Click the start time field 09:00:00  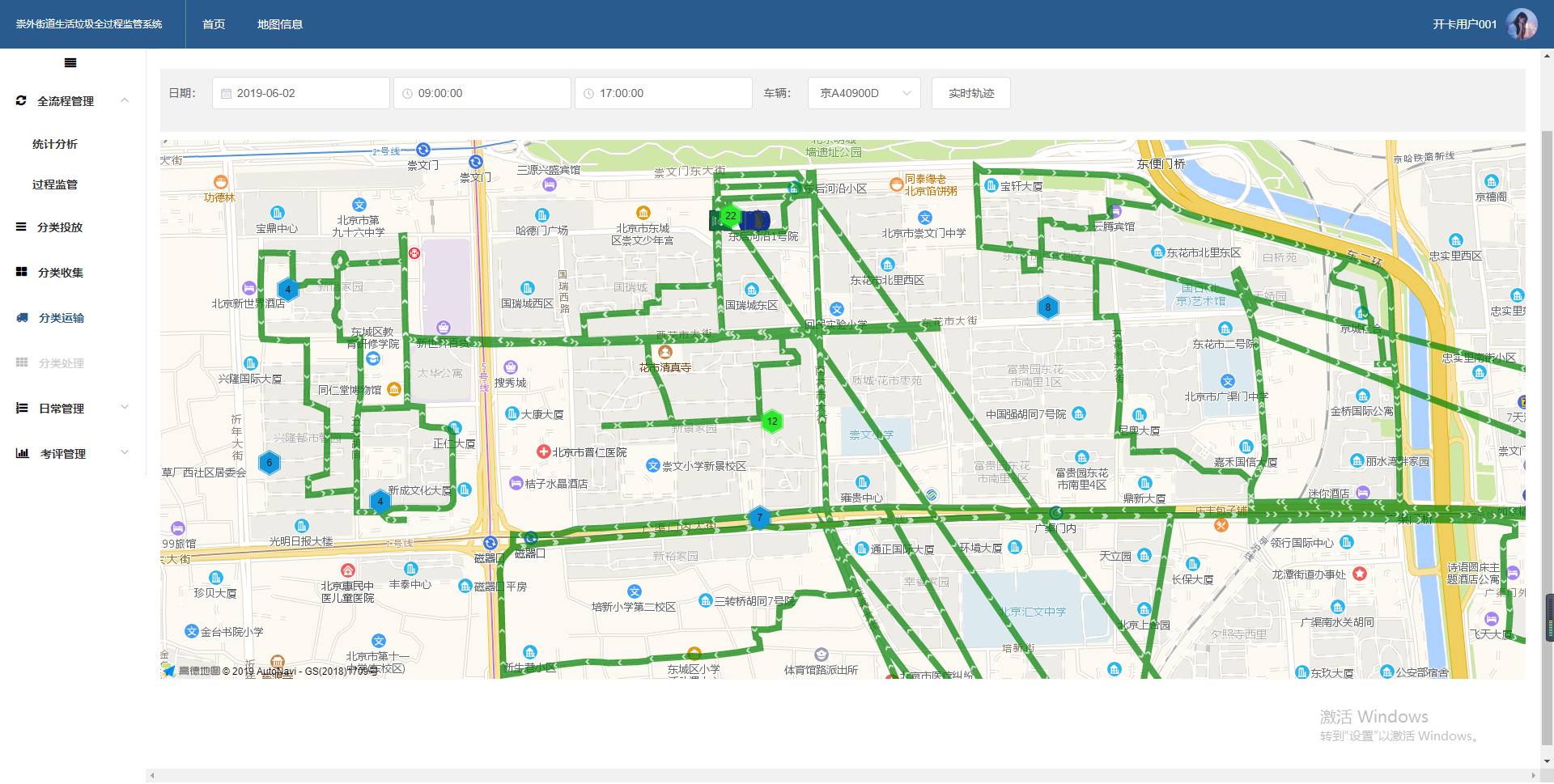[482, 93]
